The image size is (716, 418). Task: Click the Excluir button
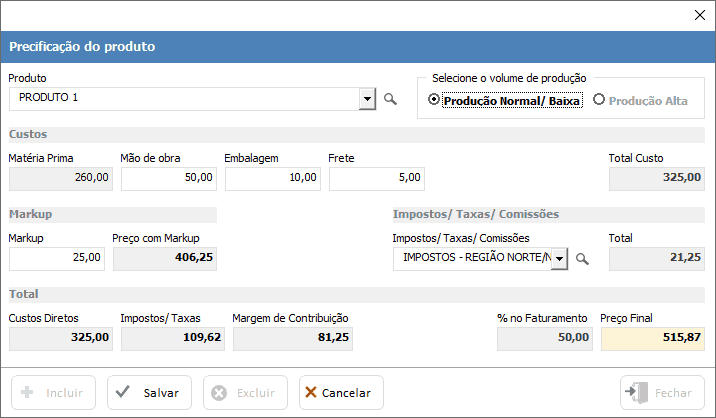[245, 392]
